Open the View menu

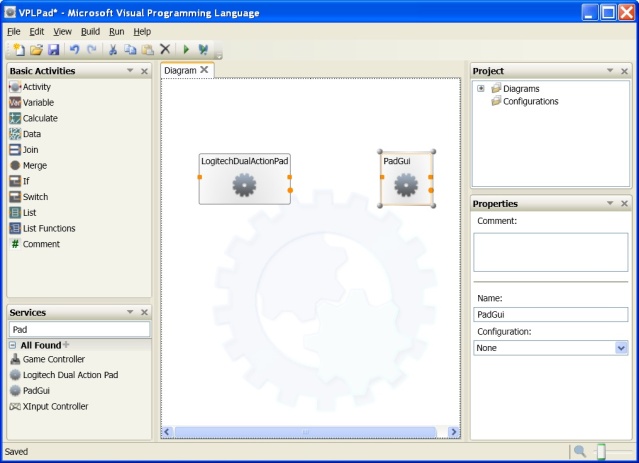click(62, 31)
